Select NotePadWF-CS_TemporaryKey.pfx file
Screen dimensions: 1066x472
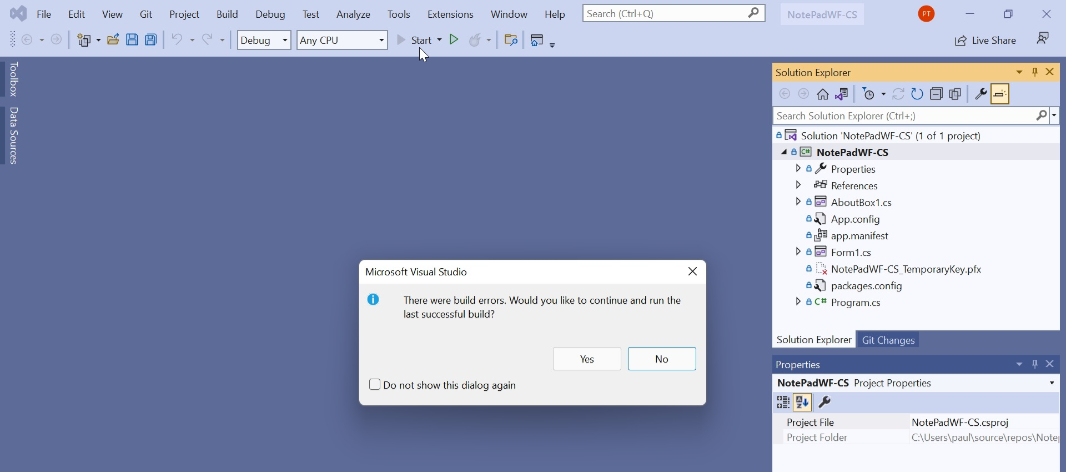[x=906, y=269]
